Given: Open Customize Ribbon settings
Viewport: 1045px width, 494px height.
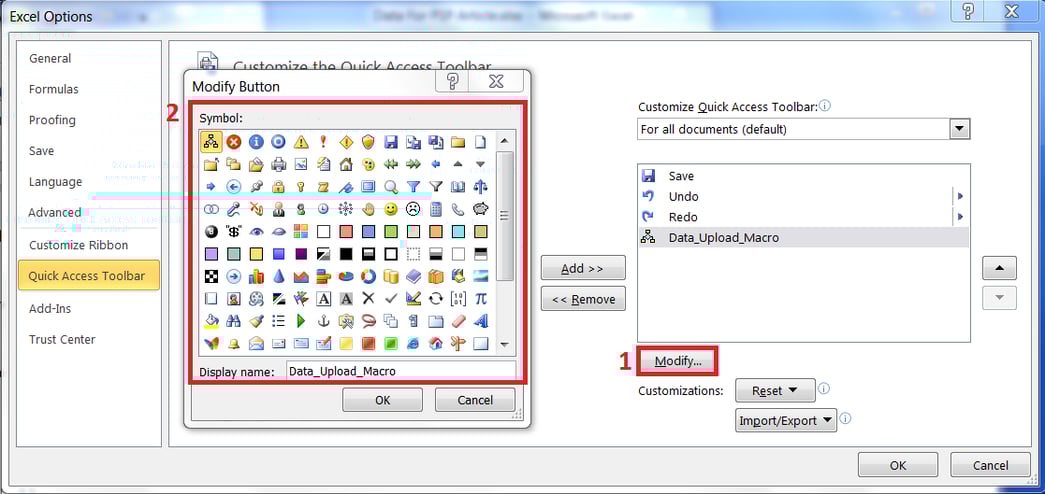Looking at the screenshot, I should coord(79,245).
